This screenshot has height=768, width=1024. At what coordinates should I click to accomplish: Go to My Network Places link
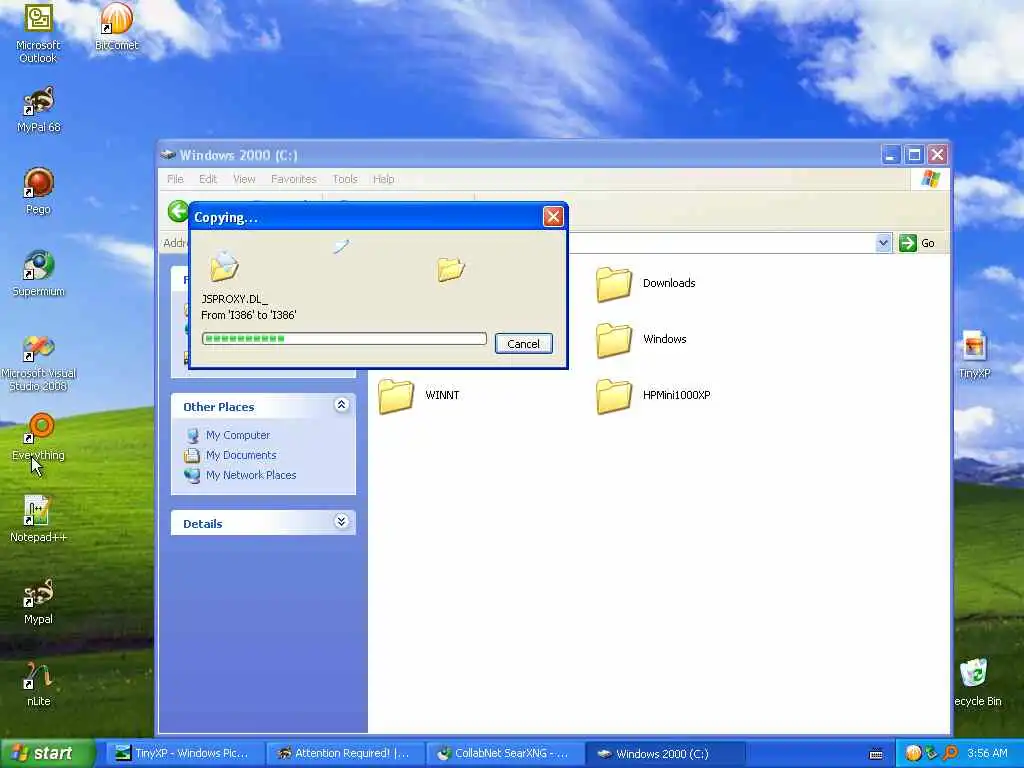(x=251, y=475)
